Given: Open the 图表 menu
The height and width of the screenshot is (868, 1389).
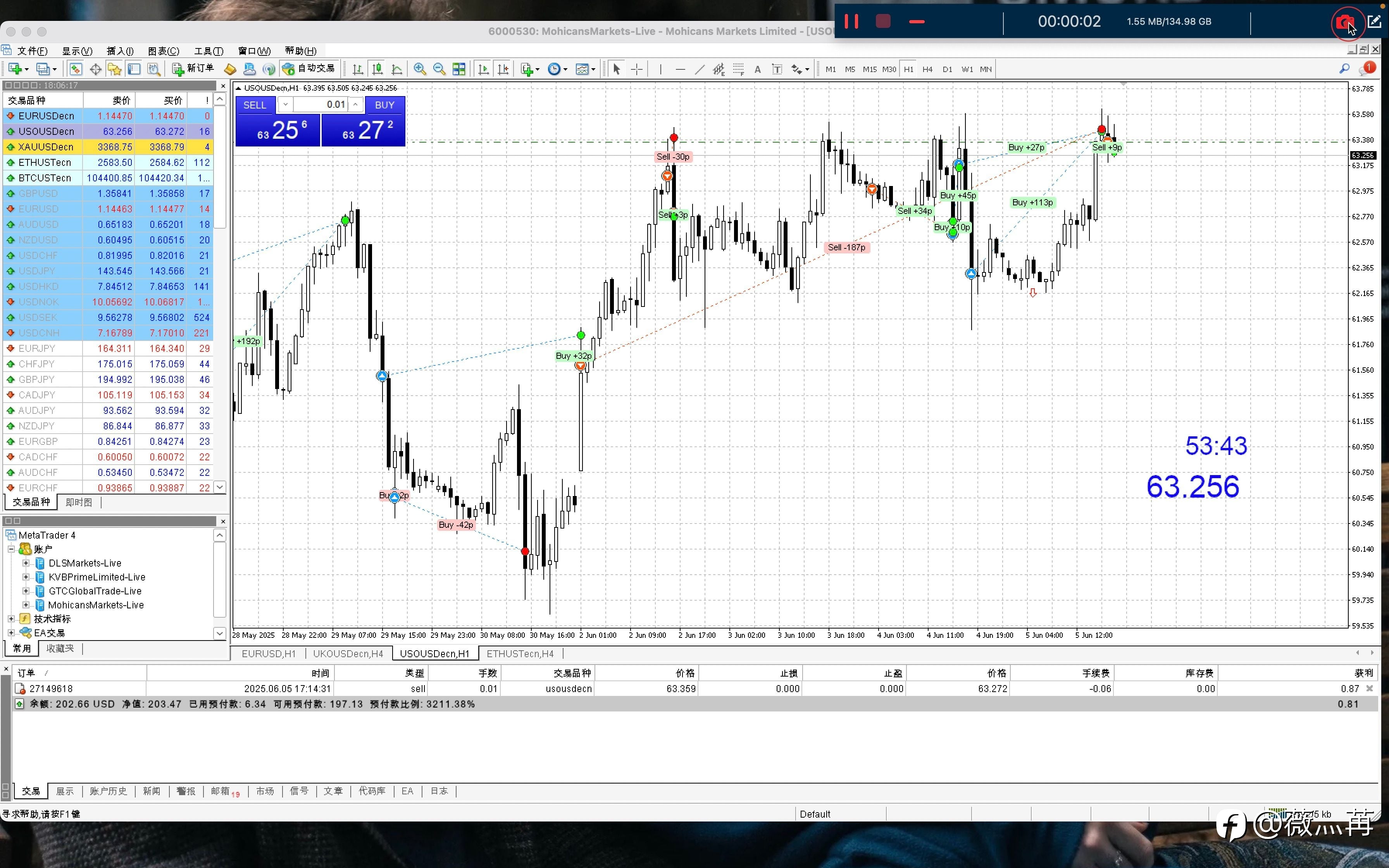Looking at the screenshot, I should click(163, 50).
